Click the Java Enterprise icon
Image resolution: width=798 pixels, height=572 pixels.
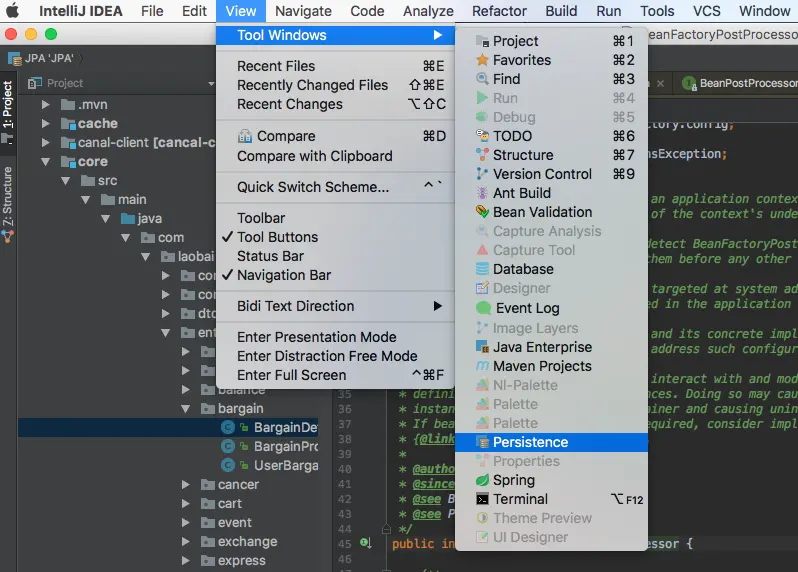(x=482, y=347)
